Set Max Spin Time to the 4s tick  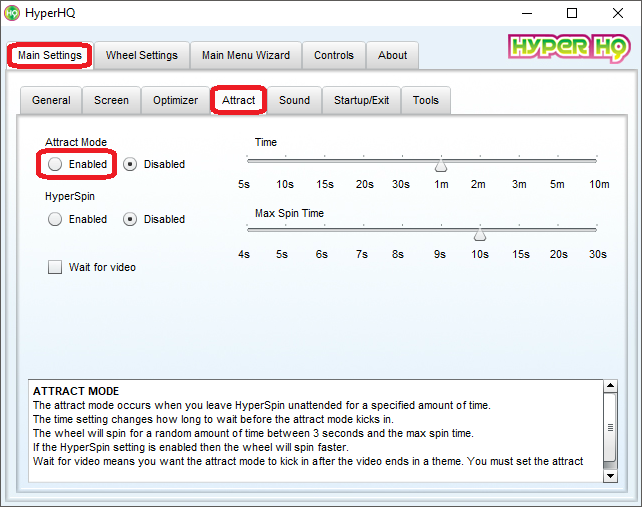click(x=247, y=230)
